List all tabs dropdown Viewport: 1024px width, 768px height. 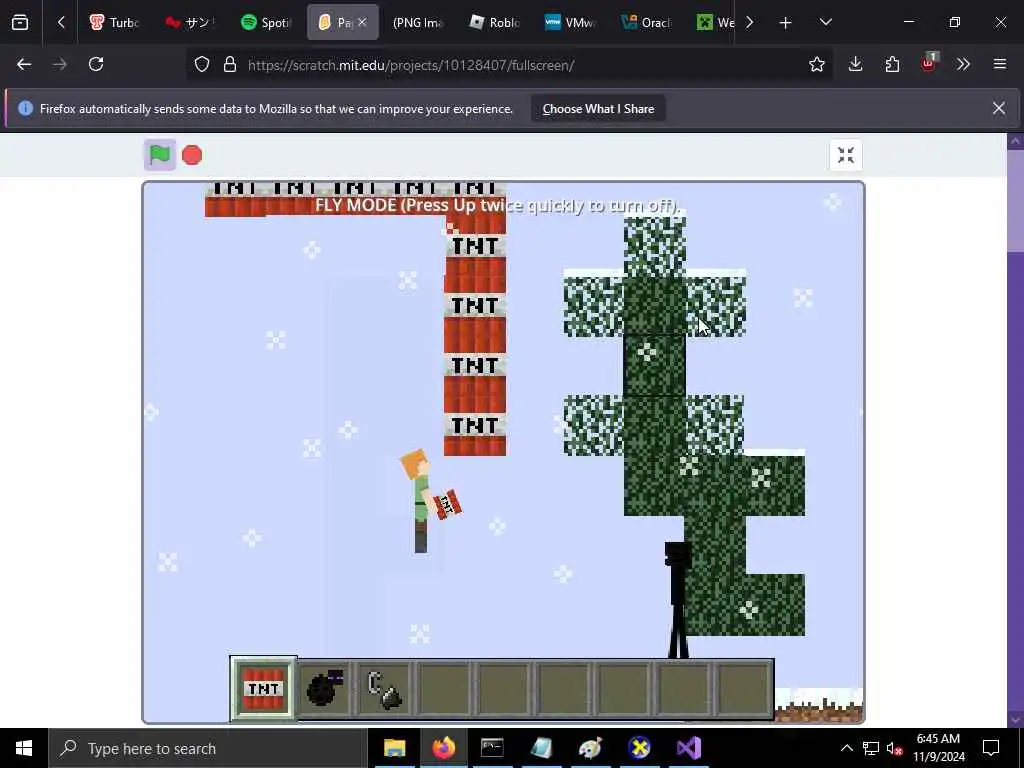825,23
